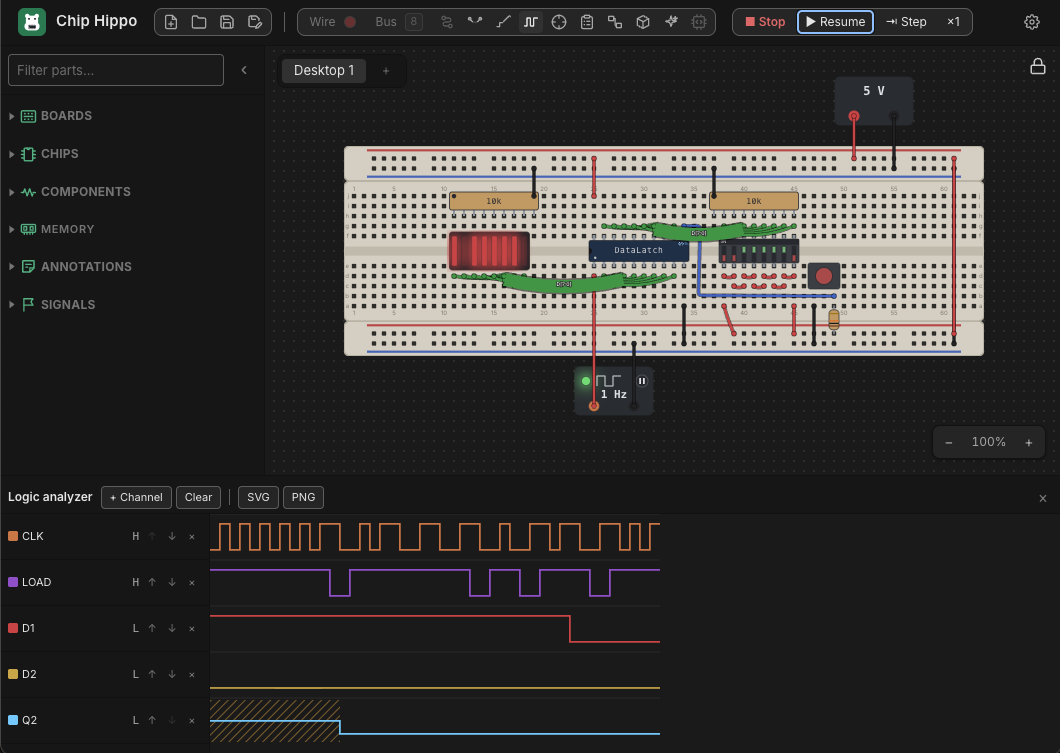Toggle the canvas lock icon
The height and width of the screenshot is (753, 1060).
click(1038, 66)
